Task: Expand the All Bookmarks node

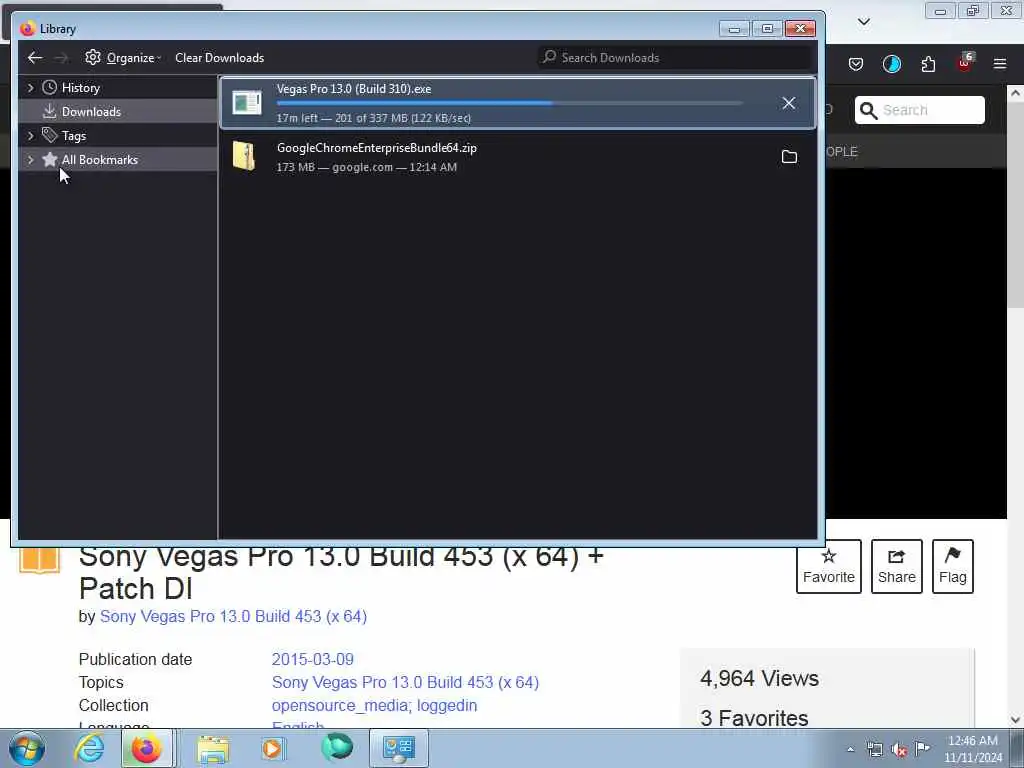Action: coord(30,159)
